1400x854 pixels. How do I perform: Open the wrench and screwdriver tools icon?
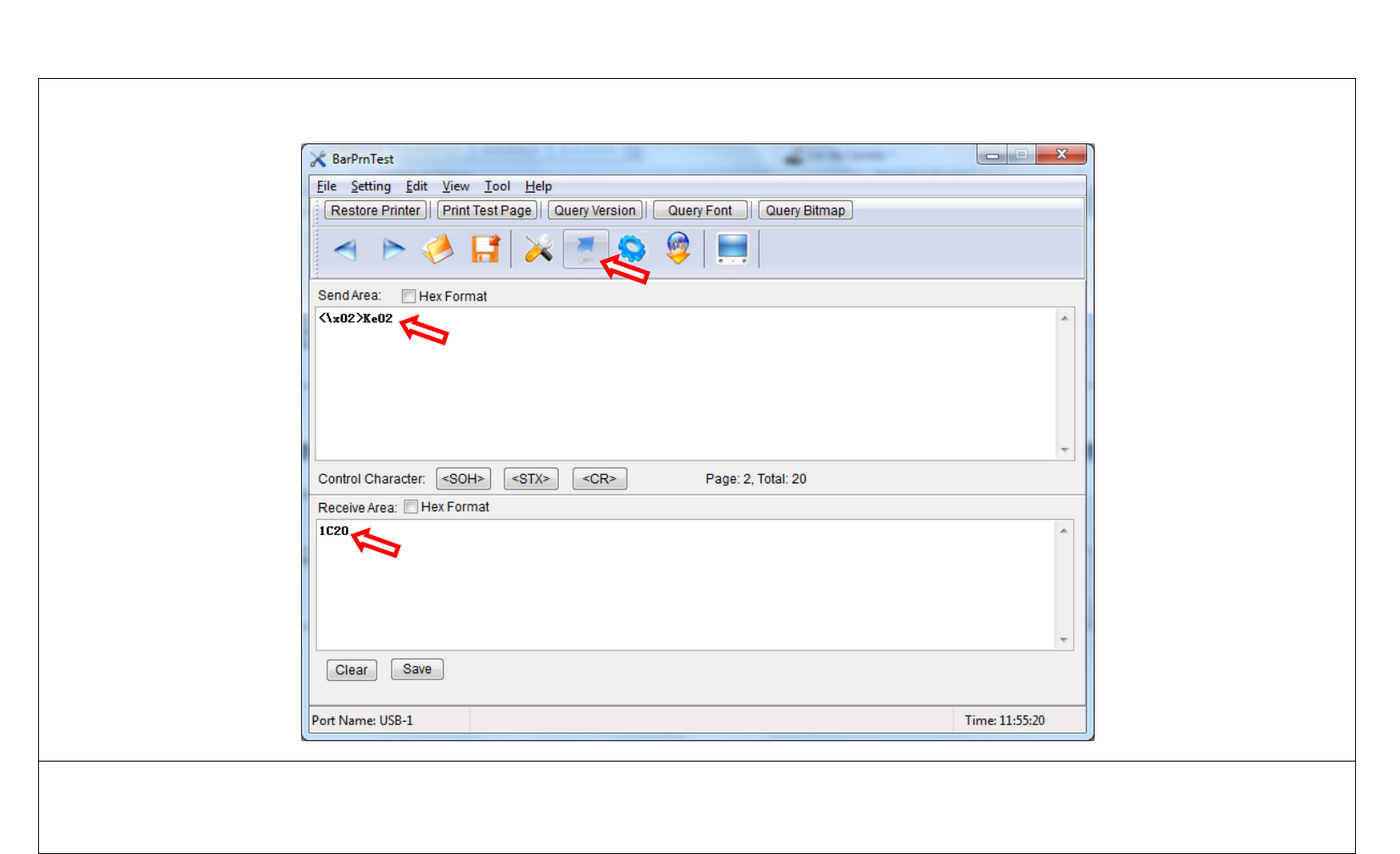538,249
